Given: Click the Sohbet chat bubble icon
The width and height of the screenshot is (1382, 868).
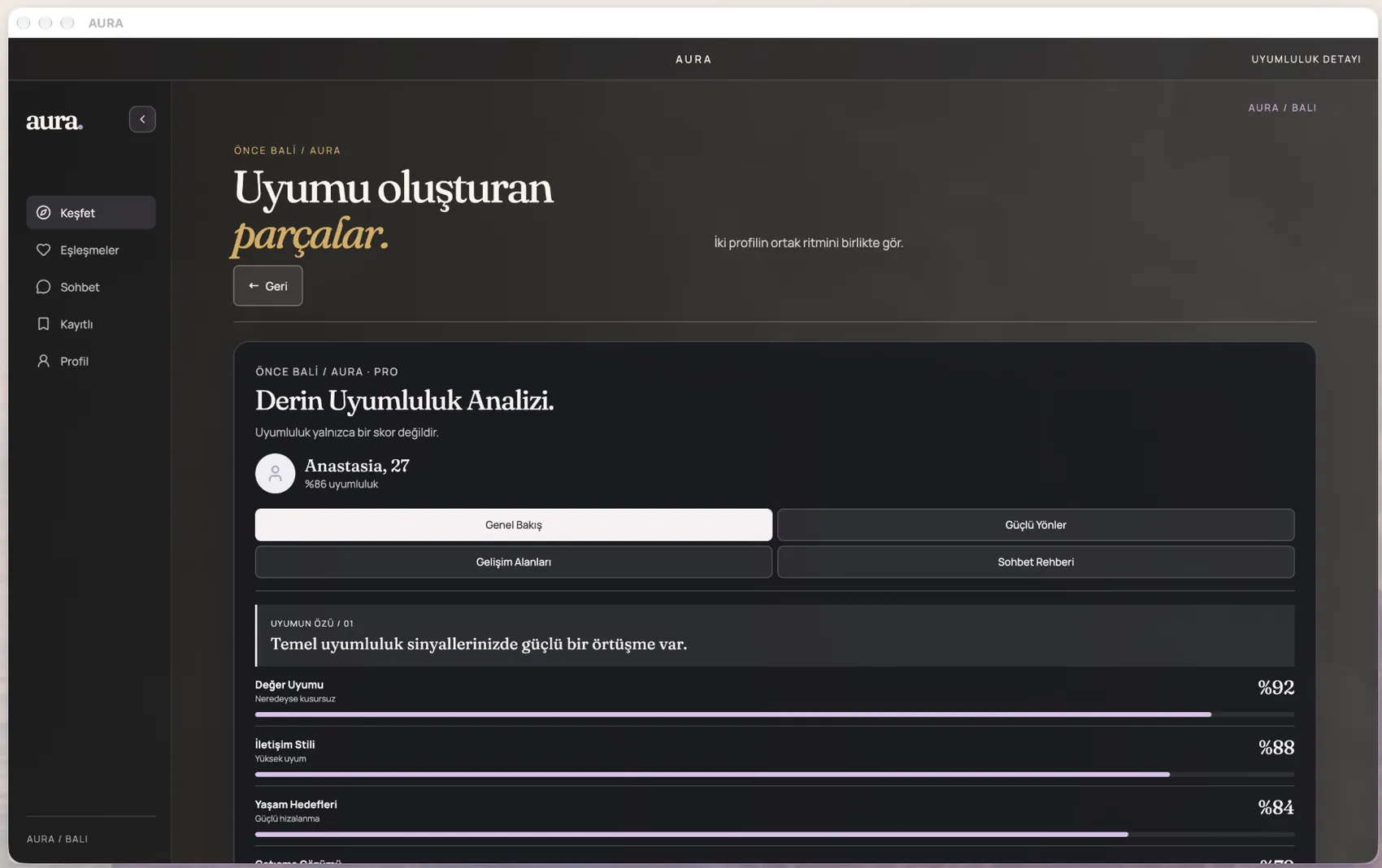Looking at the screenshot, I should click(43, 287).
